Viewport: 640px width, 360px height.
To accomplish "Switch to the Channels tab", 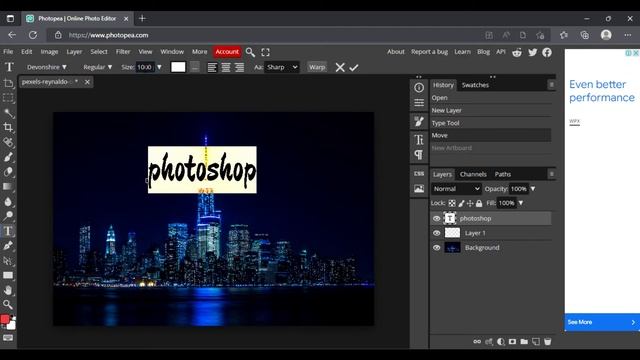I will click(x=473, y=174).
